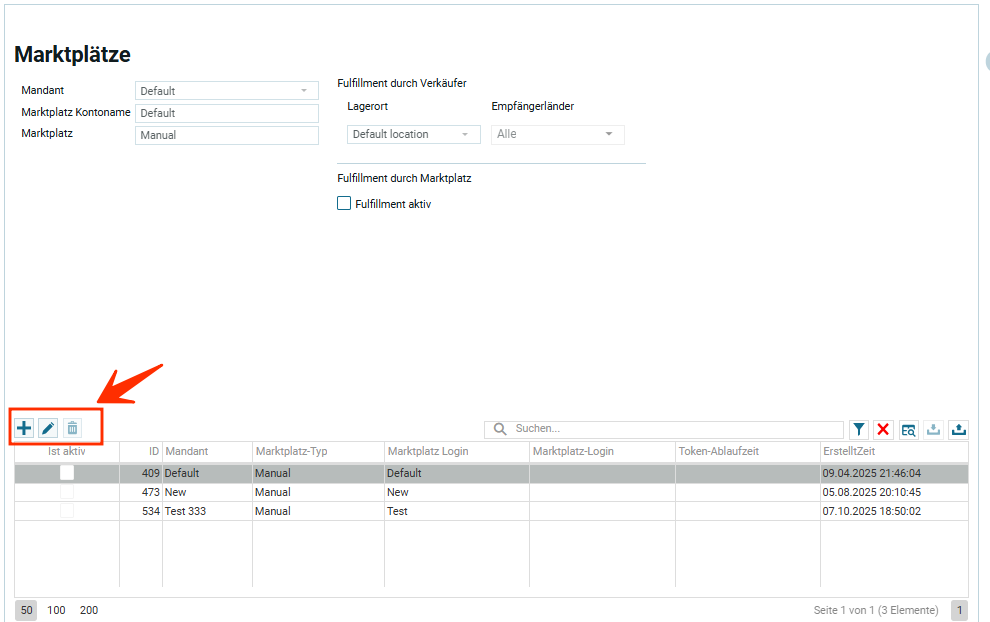Click the pencil edit icon
990x622 pixels.
point(48,429)
